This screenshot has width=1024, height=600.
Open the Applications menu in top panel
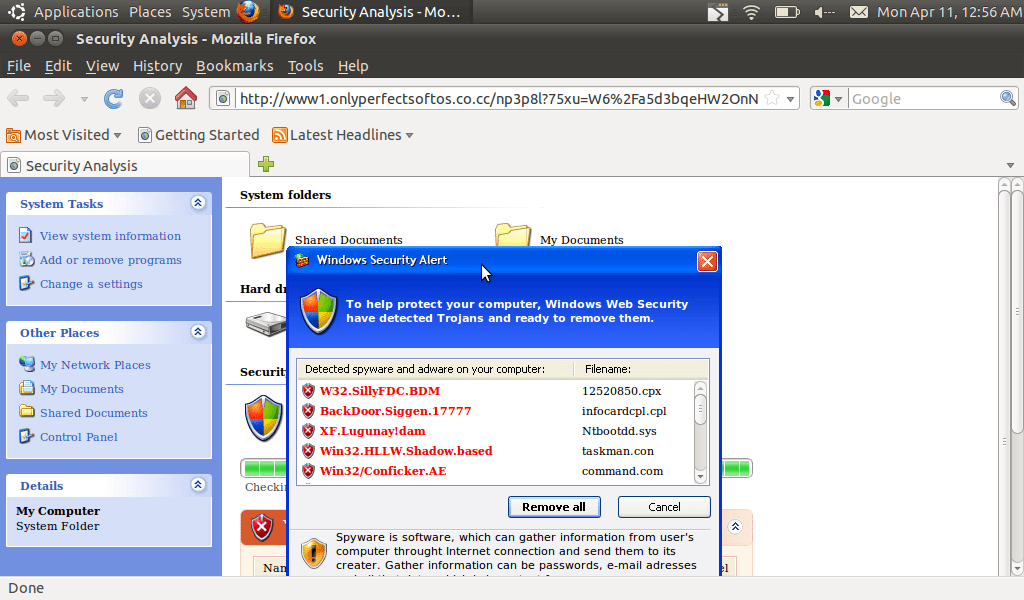click(76, 12)
